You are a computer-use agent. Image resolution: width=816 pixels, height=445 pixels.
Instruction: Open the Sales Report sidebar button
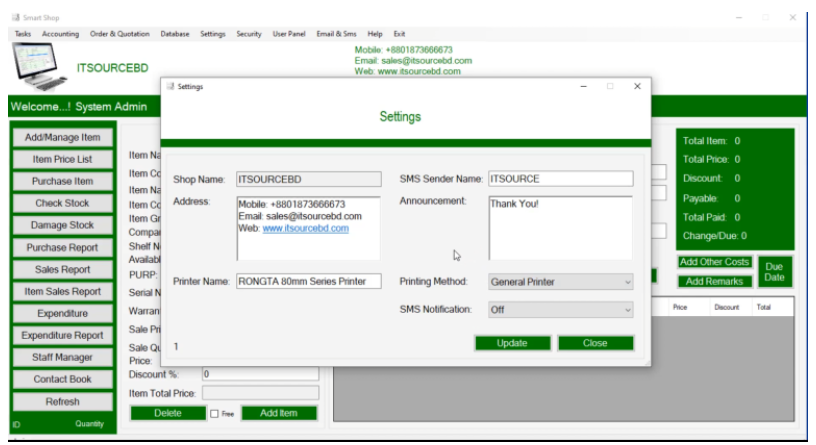[x=63, y=269]
